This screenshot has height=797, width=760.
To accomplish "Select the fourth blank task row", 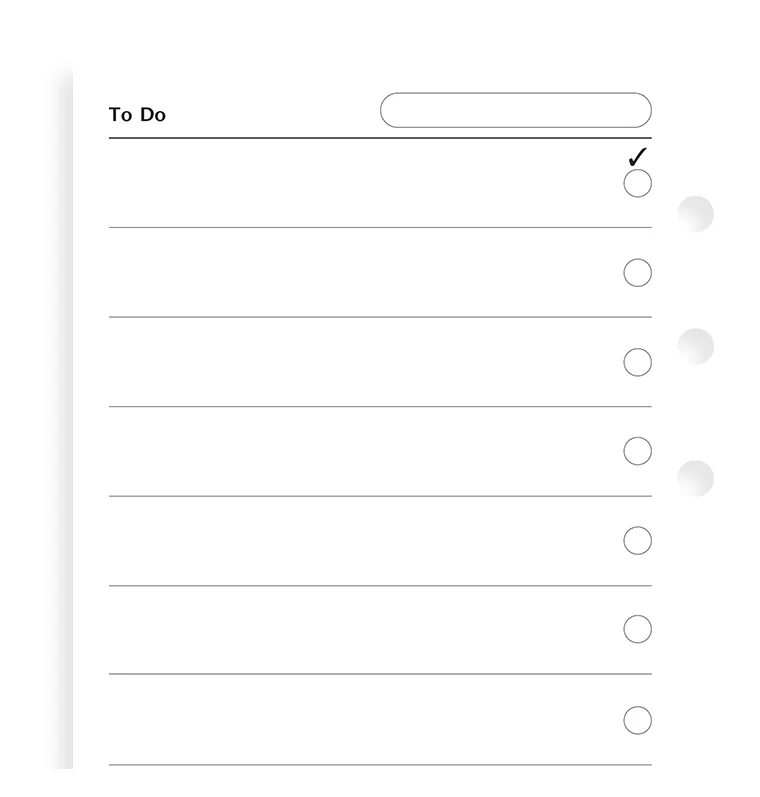I will coord(360,451).
